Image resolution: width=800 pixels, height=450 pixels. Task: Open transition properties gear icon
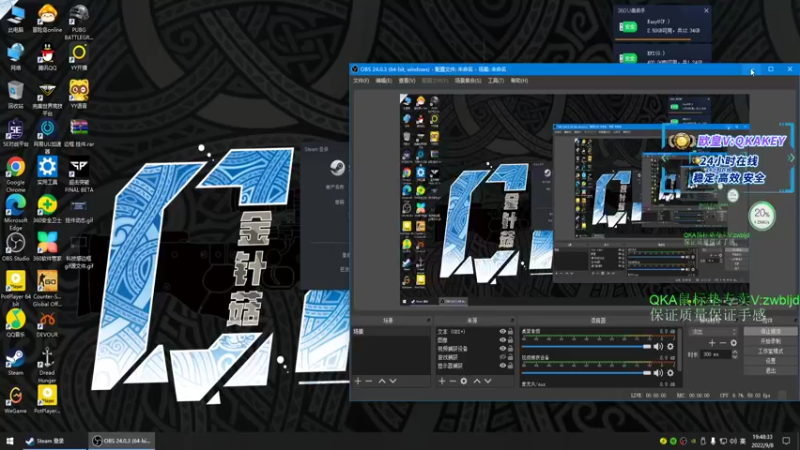(734, 343)
